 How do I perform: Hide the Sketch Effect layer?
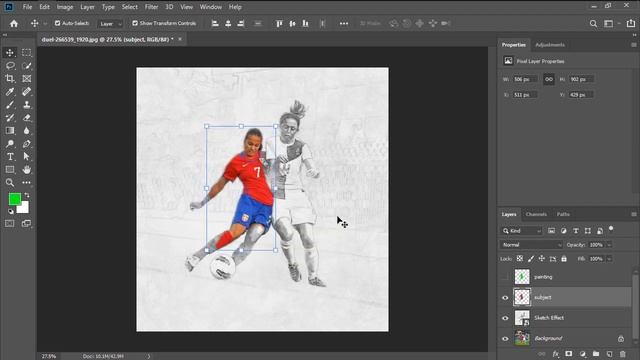(505, 318)
